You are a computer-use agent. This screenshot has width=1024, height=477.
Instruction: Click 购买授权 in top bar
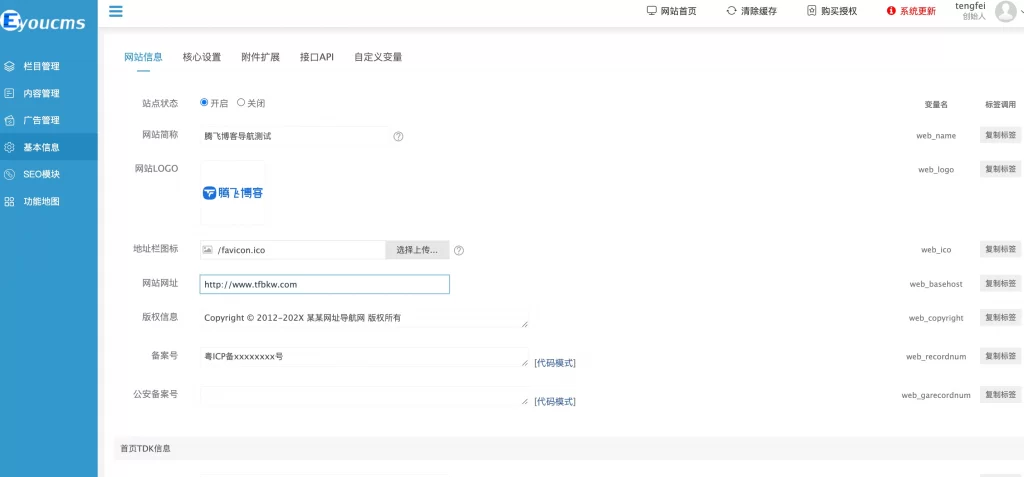[x=839, y=10]
